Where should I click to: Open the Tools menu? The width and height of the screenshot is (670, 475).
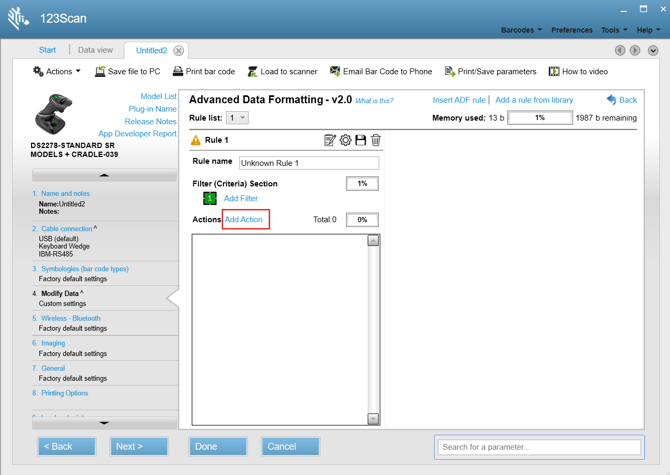coord(614,30)
